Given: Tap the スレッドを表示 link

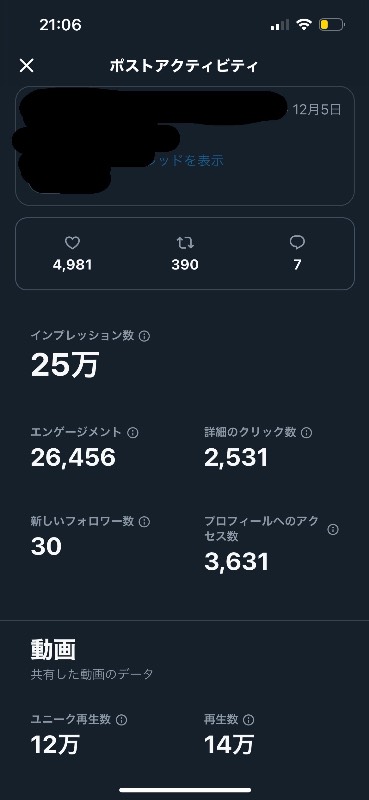Looking at the screenshot, I should 185,161.
